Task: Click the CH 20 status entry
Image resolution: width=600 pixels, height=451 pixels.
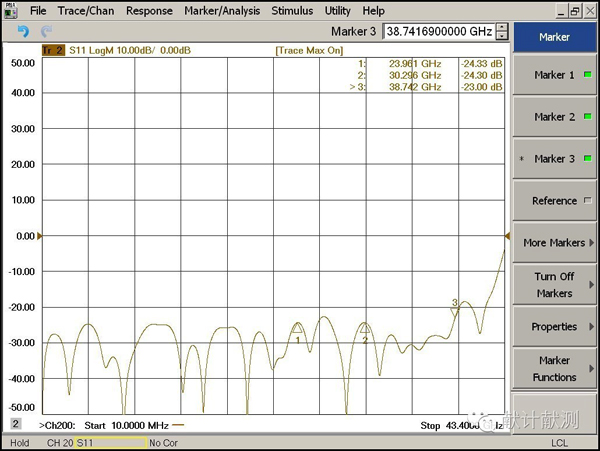Action: coord(60,443)
